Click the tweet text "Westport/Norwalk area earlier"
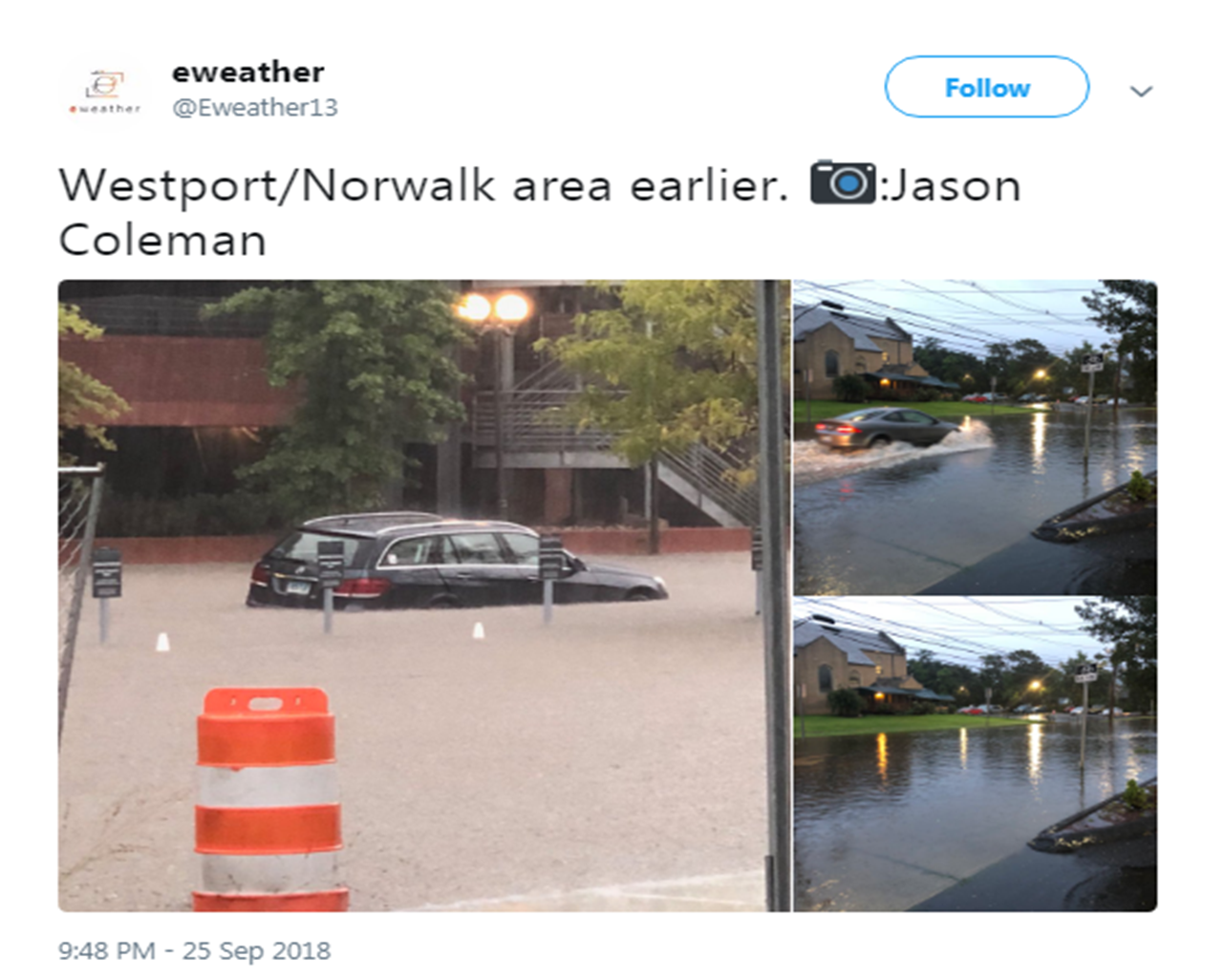This screenshot has height=980, width=1224. (423, 185)
